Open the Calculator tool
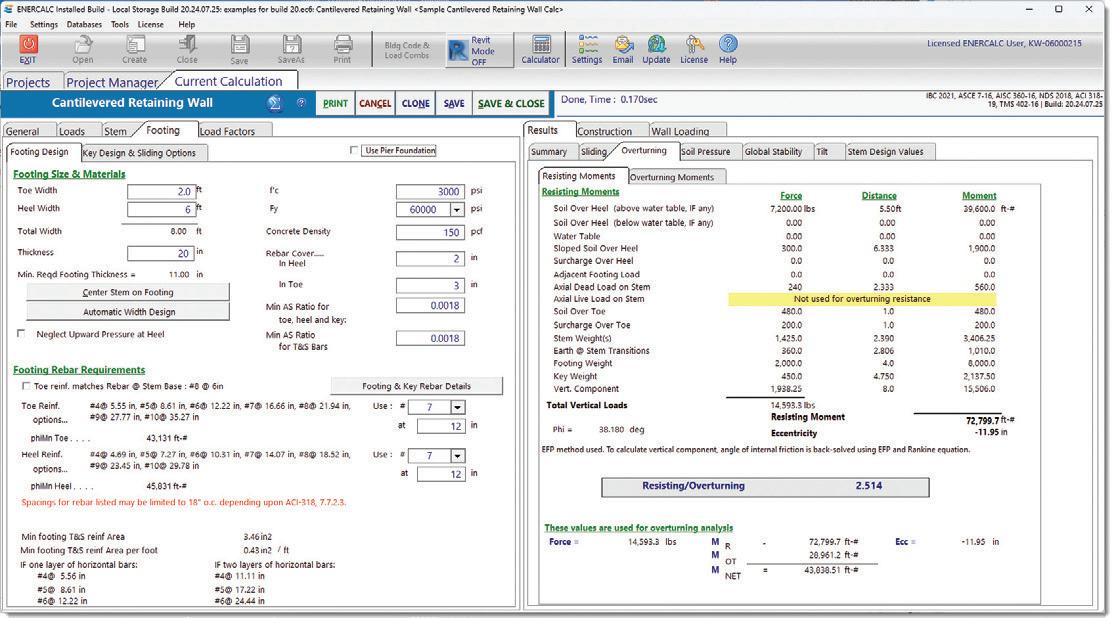The image size is (1114, 618). [x=541, y=49]
